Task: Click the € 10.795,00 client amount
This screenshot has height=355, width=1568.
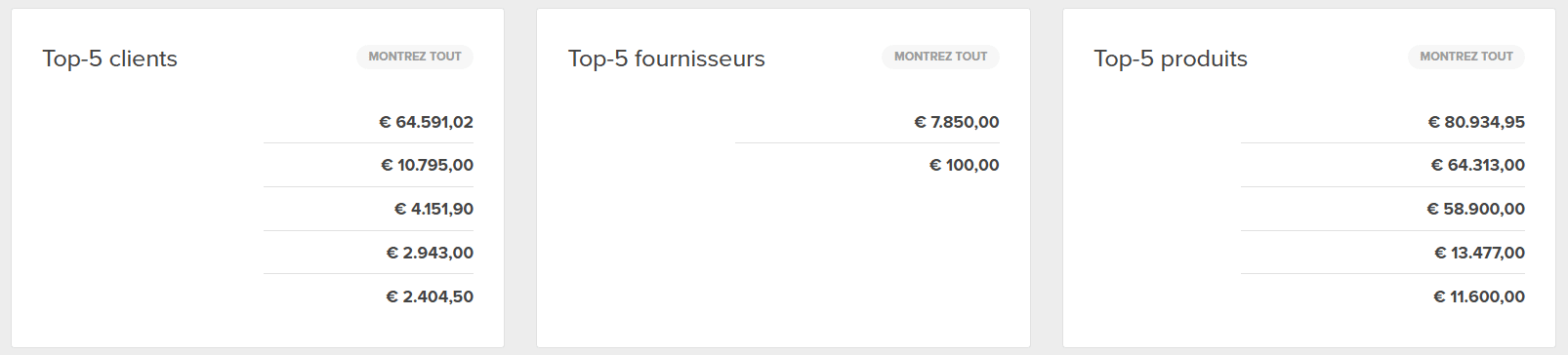Action: [427, 165]
